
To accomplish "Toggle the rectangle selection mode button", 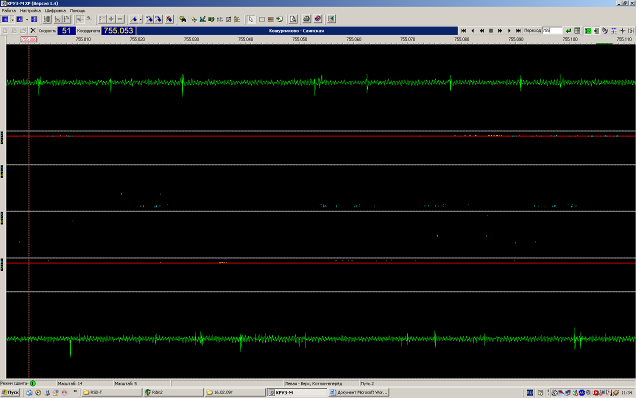I will [262, 19].
